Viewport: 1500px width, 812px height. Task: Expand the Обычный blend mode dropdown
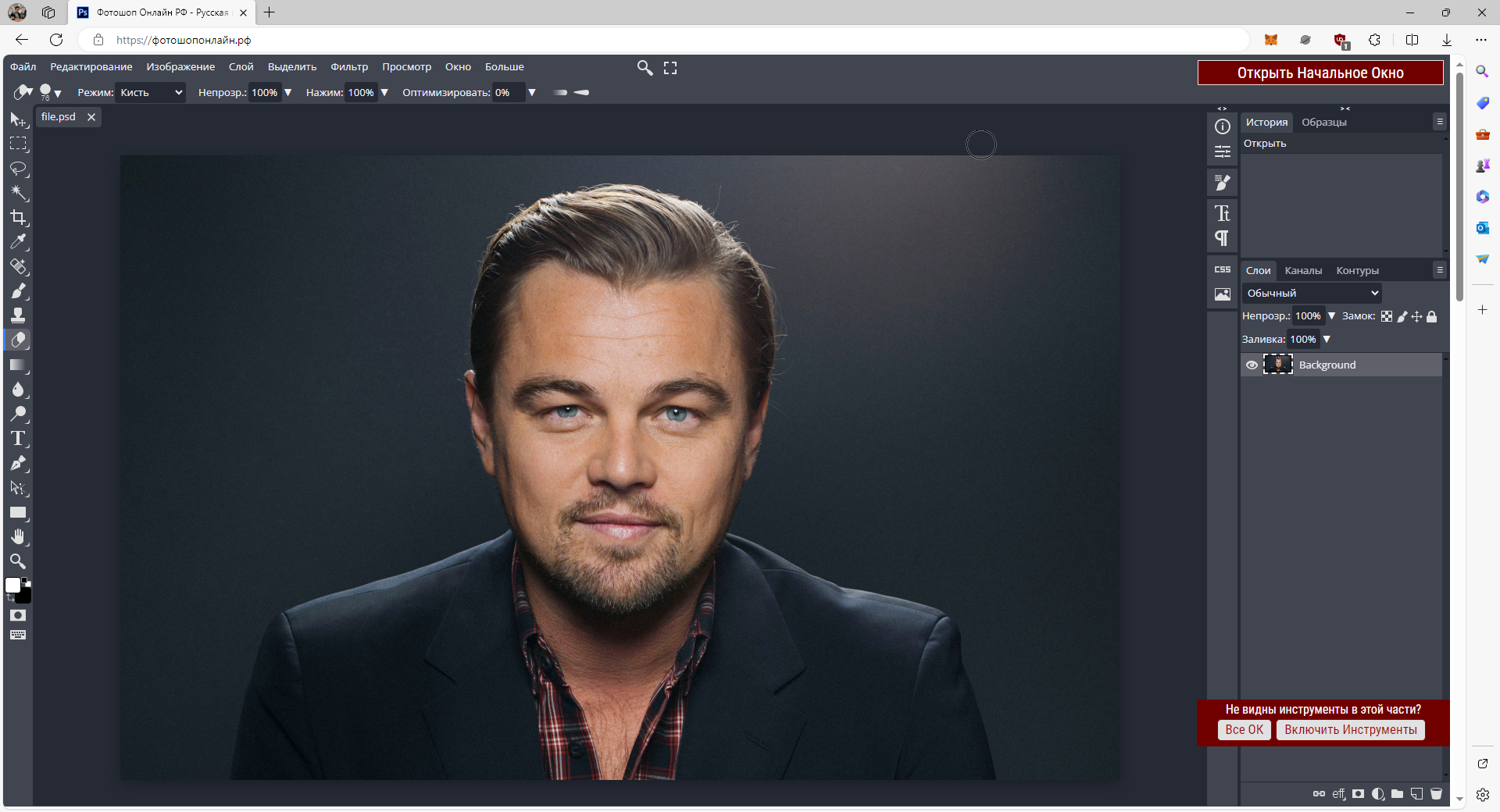tap(1312, 293)
